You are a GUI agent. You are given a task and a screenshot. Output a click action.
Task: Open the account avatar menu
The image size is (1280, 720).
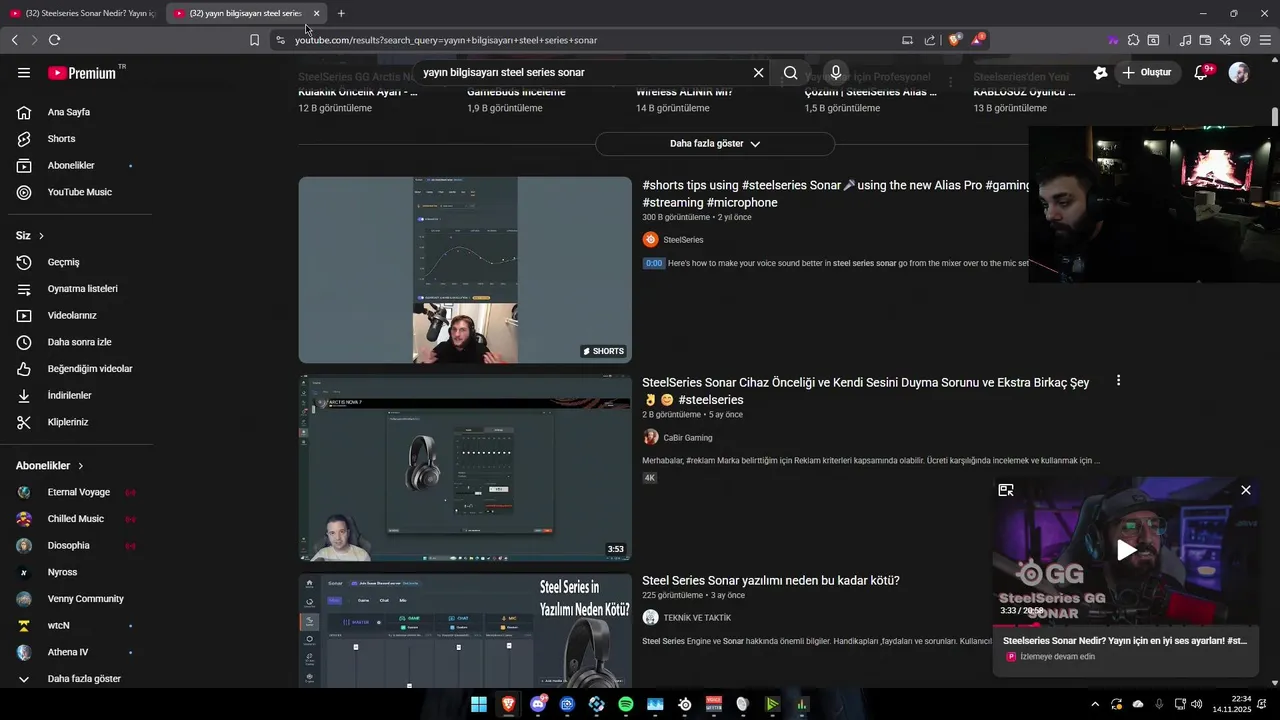1239,73
